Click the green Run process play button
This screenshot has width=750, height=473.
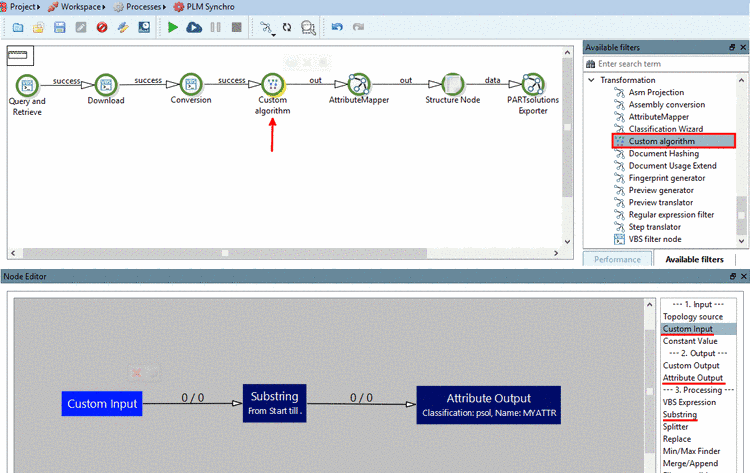point(173,27)
